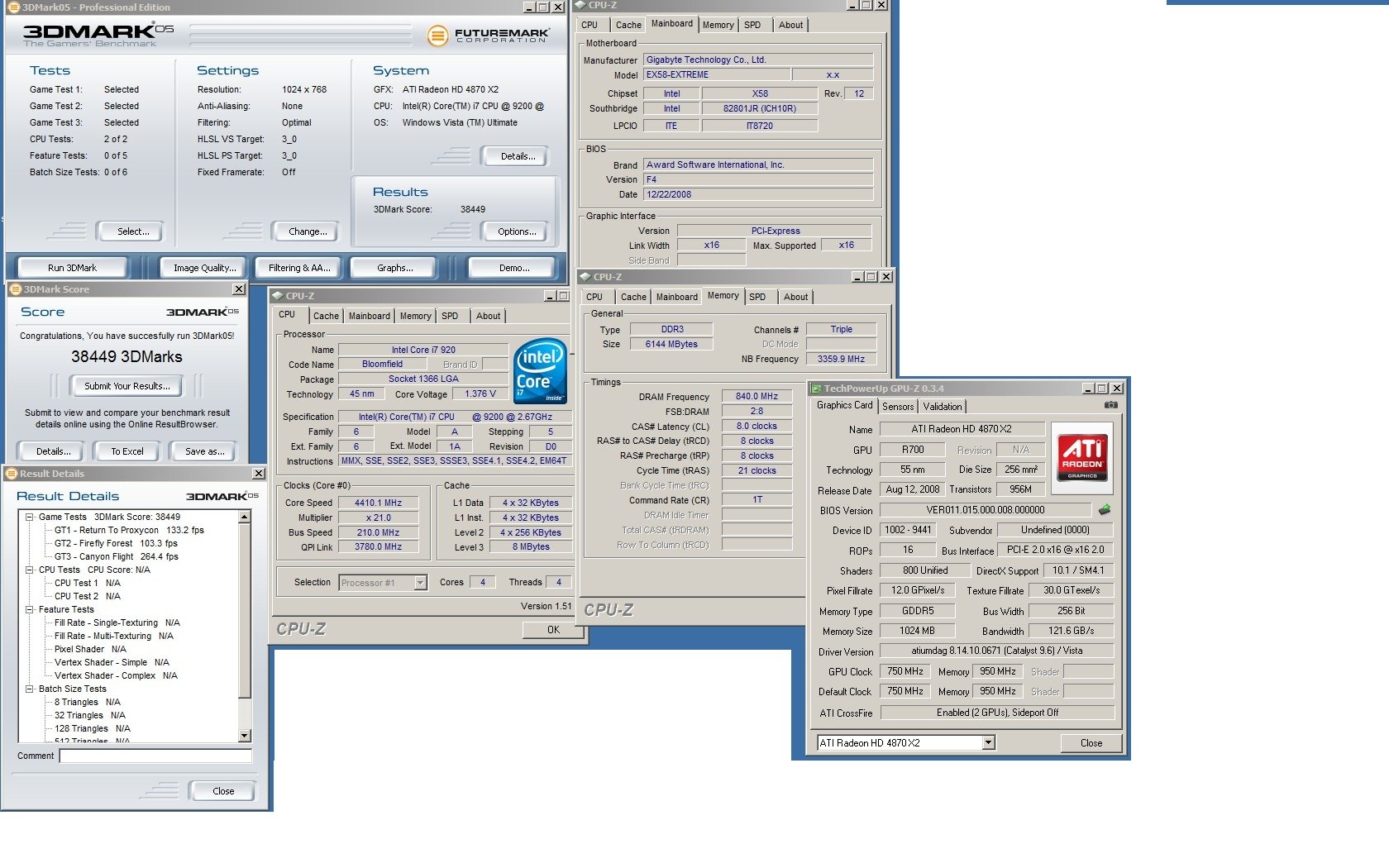Click the Graphs... button

[395, 268]
